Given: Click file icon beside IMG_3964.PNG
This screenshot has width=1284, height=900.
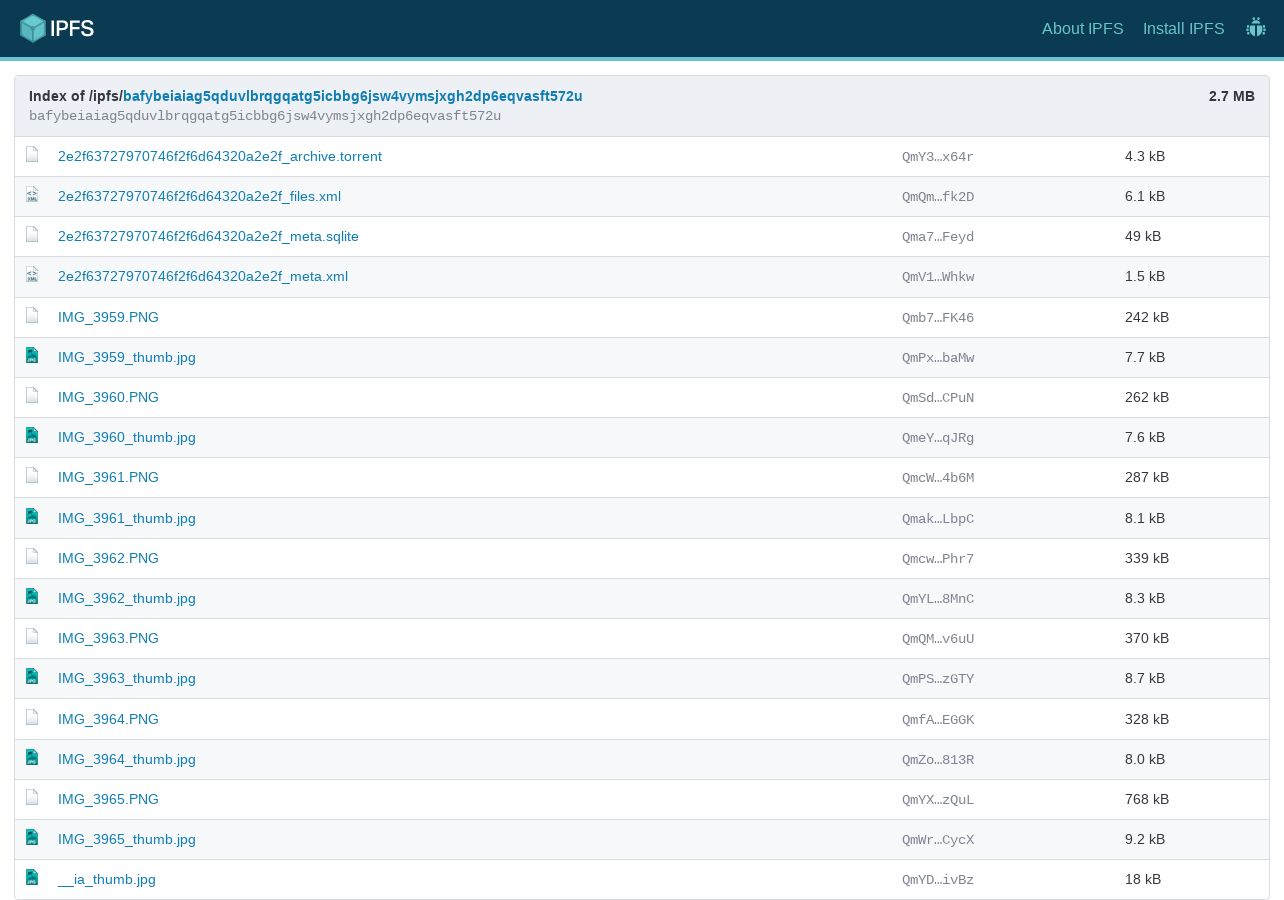Looking at the screenshot, I should click(x=32, y=718).
